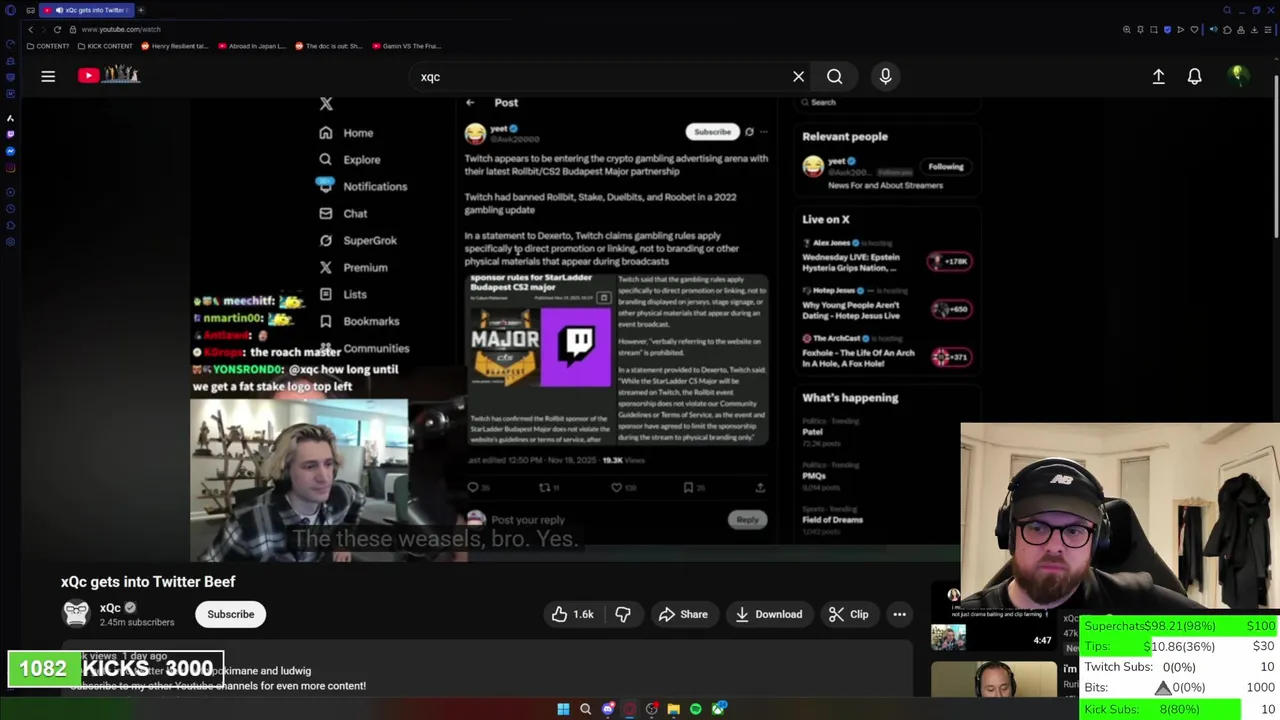The height and width of the screenshot is (720, 1280).
Task: Open the extensions cube icon
Action: click(x=1227, y=30)
